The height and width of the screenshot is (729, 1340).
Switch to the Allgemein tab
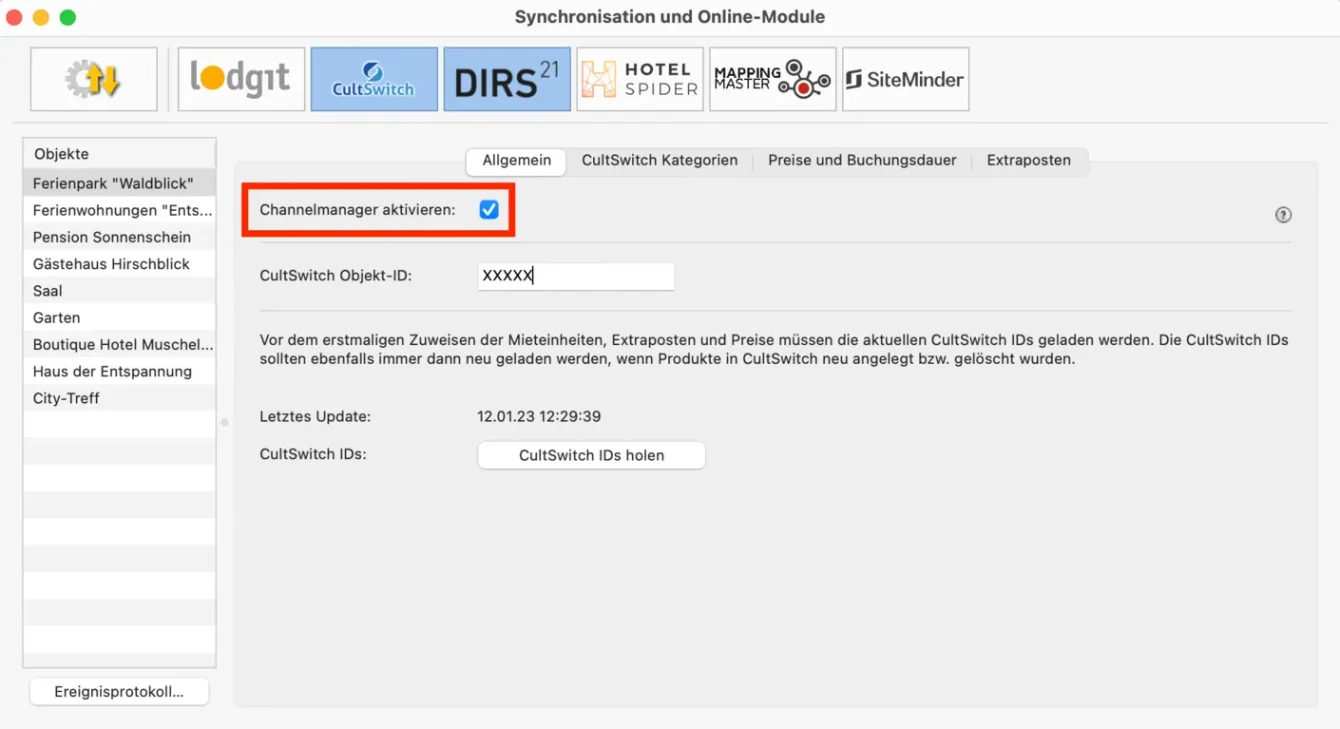click(x=517, y=161)
